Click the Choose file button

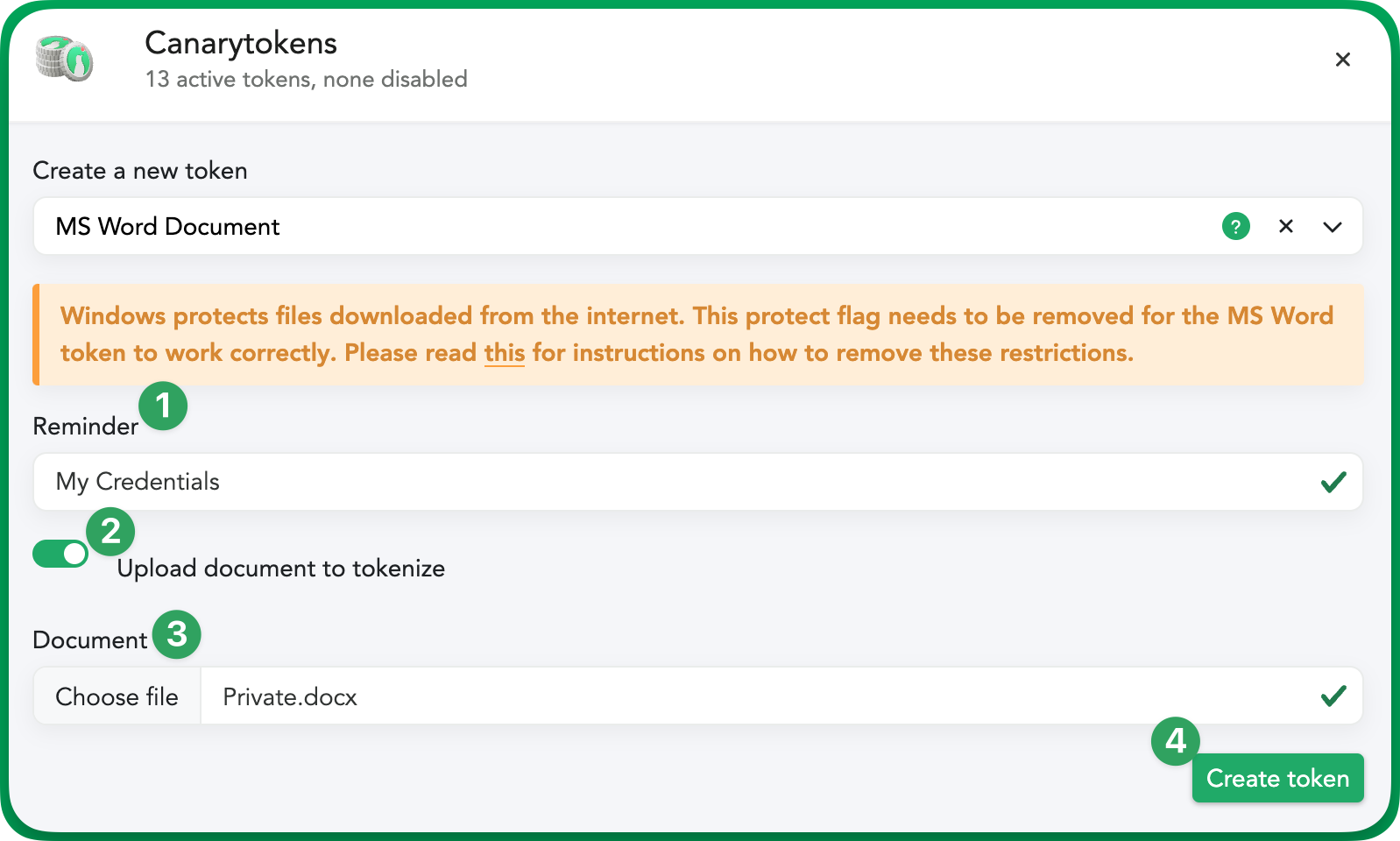(x=117, y=696)
